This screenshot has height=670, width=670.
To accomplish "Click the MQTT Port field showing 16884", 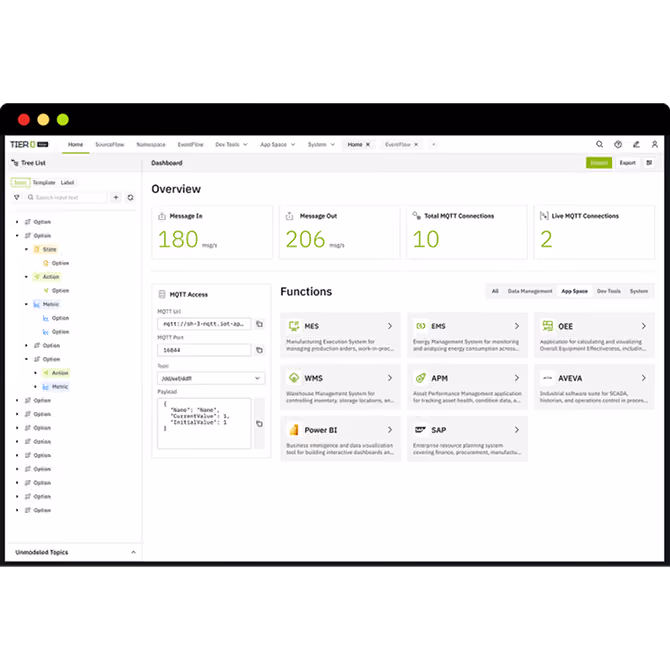I will pyautogui.click(x=204, y=350).
